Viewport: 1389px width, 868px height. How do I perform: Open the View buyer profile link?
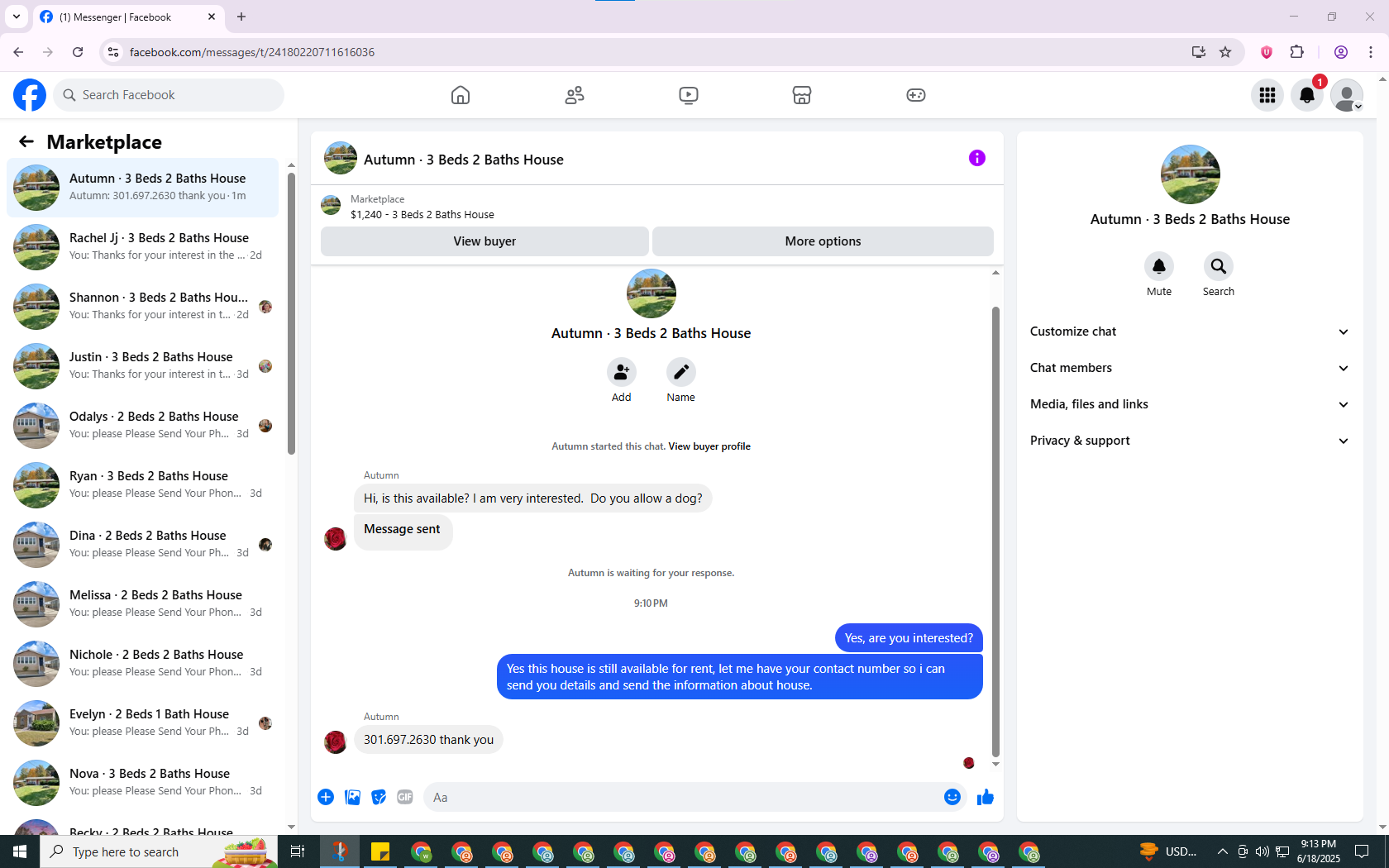point(709,446)
